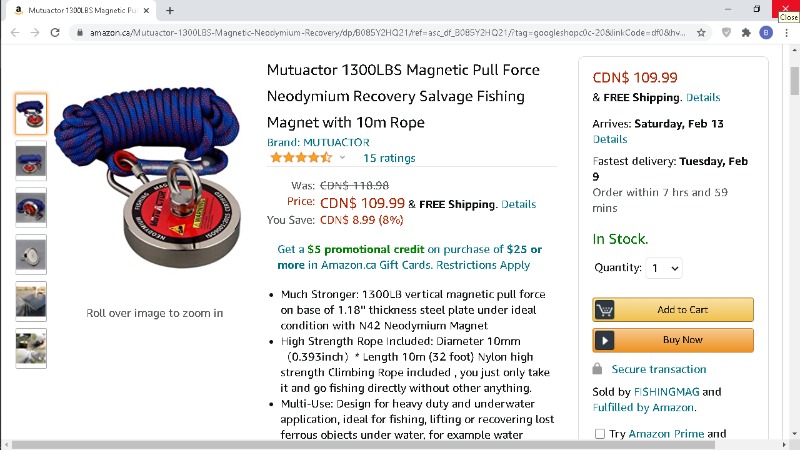Image resolution: width=800 pixels, height=450 pixels.
Task: Close the Mutuactor browser tab
Action: (146, 10)
